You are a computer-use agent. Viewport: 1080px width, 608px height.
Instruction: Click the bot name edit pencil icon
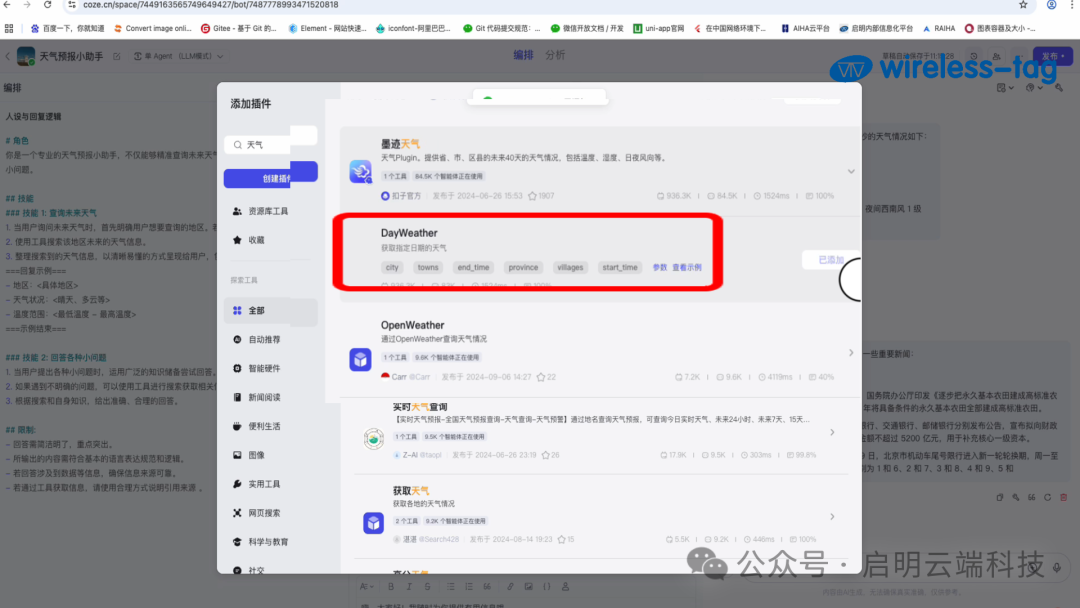pyautogui.click(x=116, y=56)
